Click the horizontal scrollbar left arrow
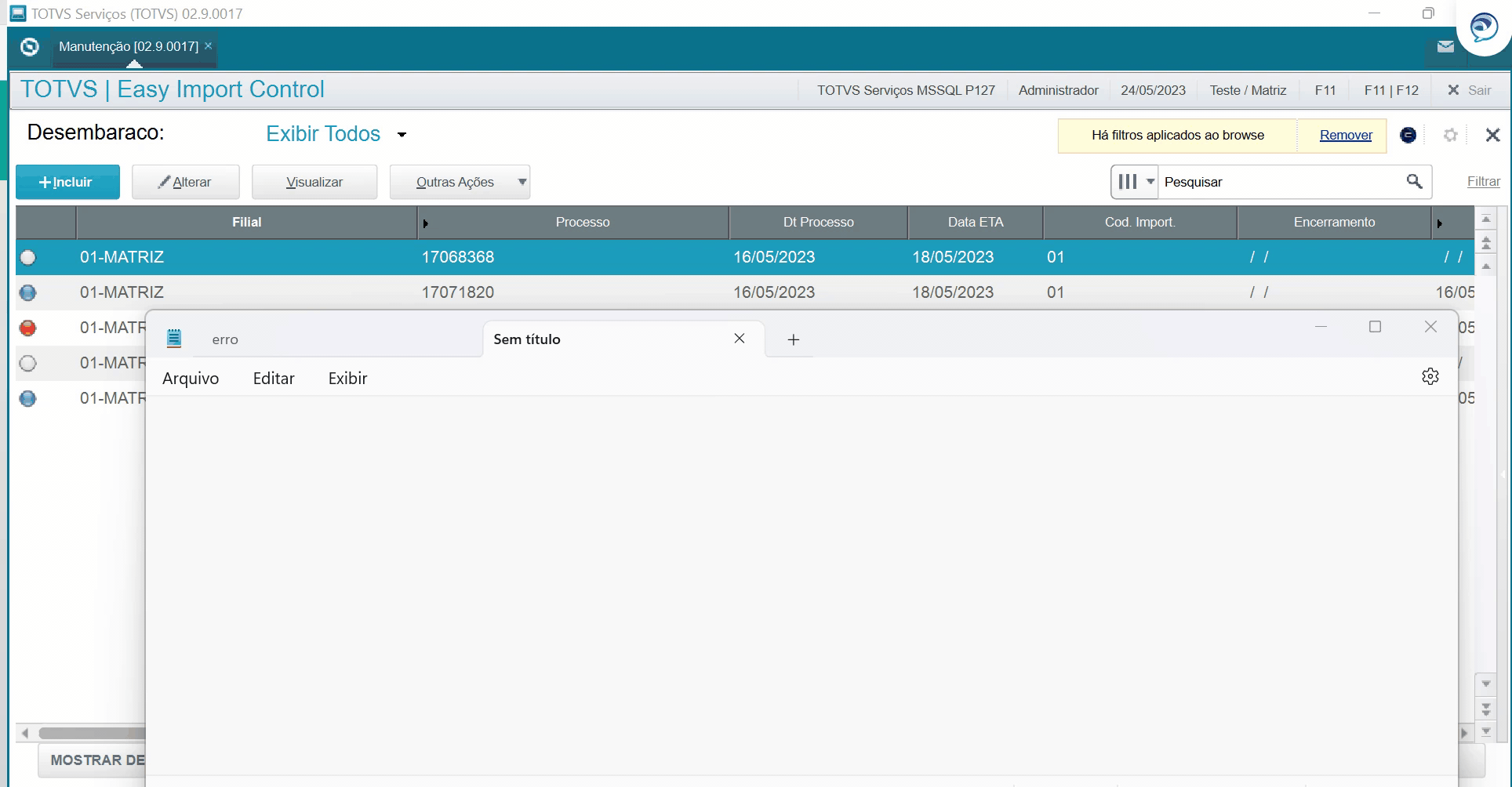The image size is (1512, 787). pyautogui.click(x=25, y=733)
